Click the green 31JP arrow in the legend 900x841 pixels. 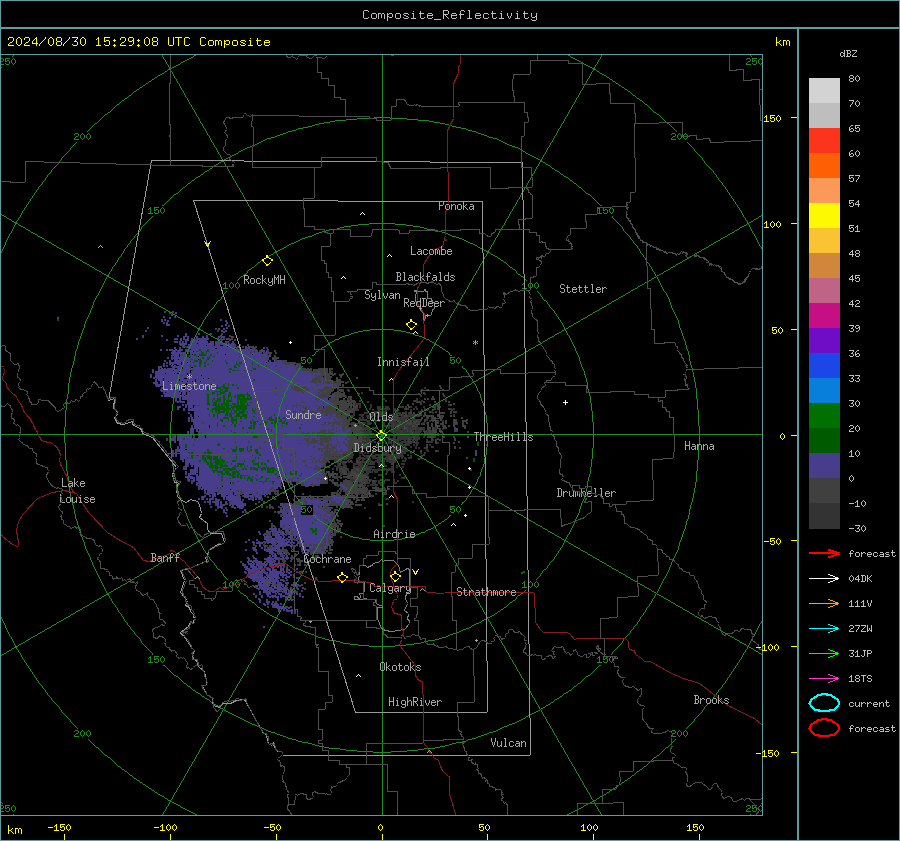[x=824, y=653]
